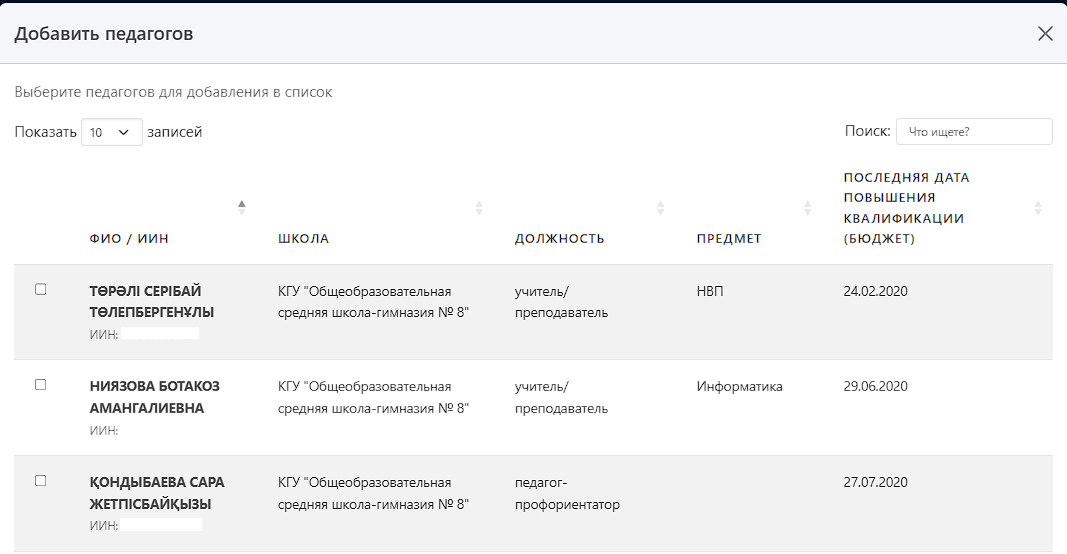Click sort arrows for Школа column
This screenshot has height=554, width=1067.
click(x=478, y=208)
